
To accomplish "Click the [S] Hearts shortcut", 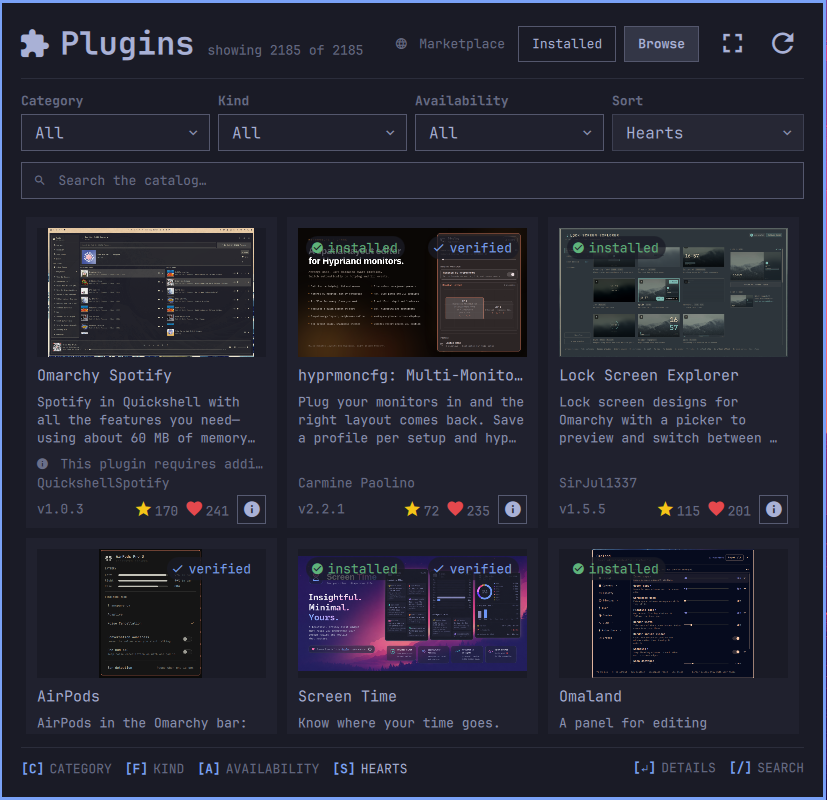I will 370,768.
